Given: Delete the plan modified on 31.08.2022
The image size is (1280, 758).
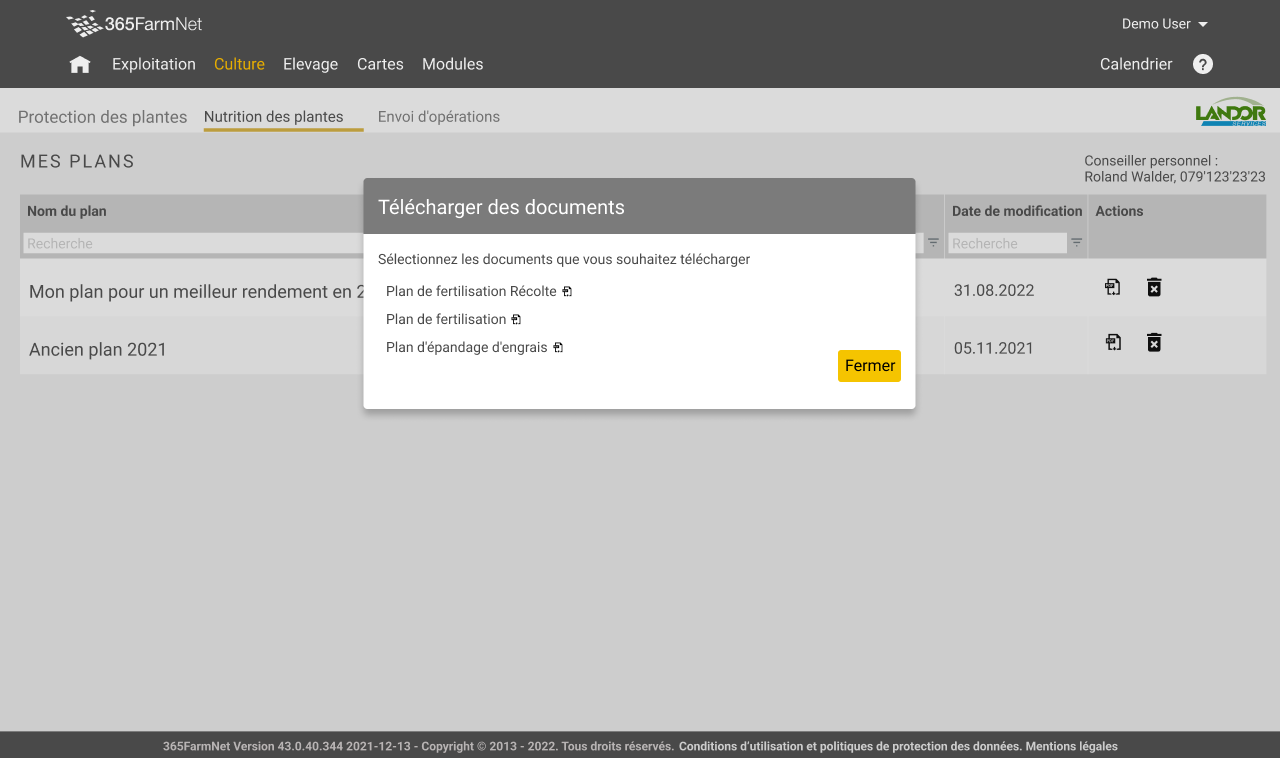Looking at the screenshot, I should pos(1154,288).
